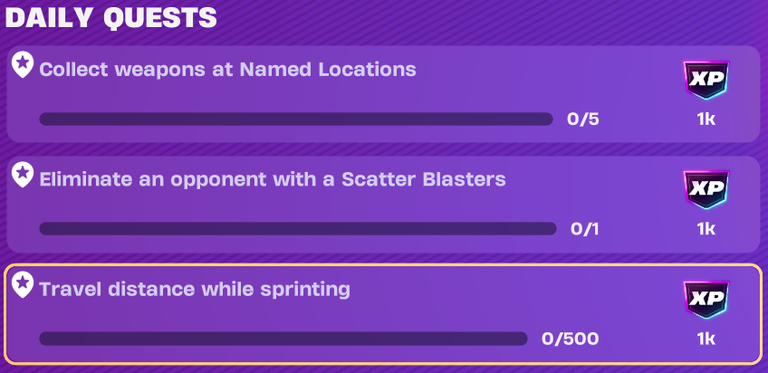
Task: Click the 0/5 progress counter
Action: (583, 119)
